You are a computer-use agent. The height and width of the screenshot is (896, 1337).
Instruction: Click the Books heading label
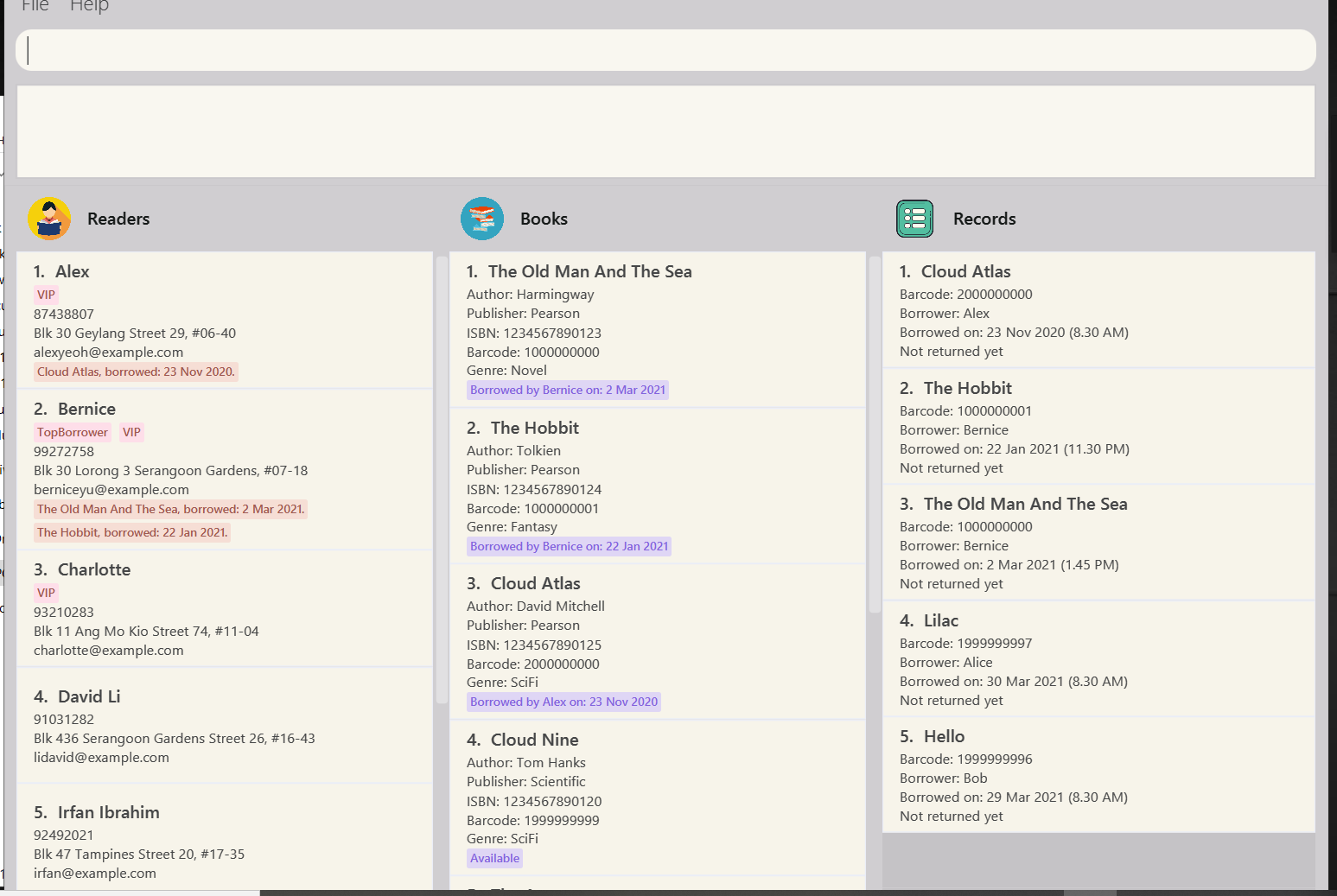[x=544, y=219]
